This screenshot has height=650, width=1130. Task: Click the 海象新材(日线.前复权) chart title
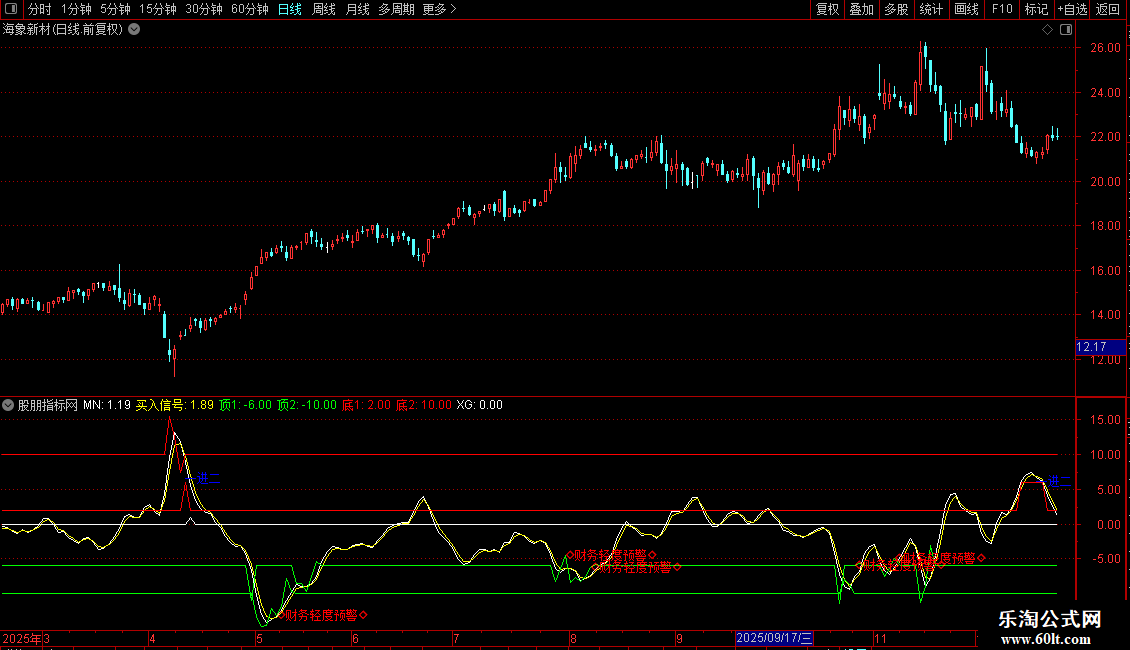(63, 30)
